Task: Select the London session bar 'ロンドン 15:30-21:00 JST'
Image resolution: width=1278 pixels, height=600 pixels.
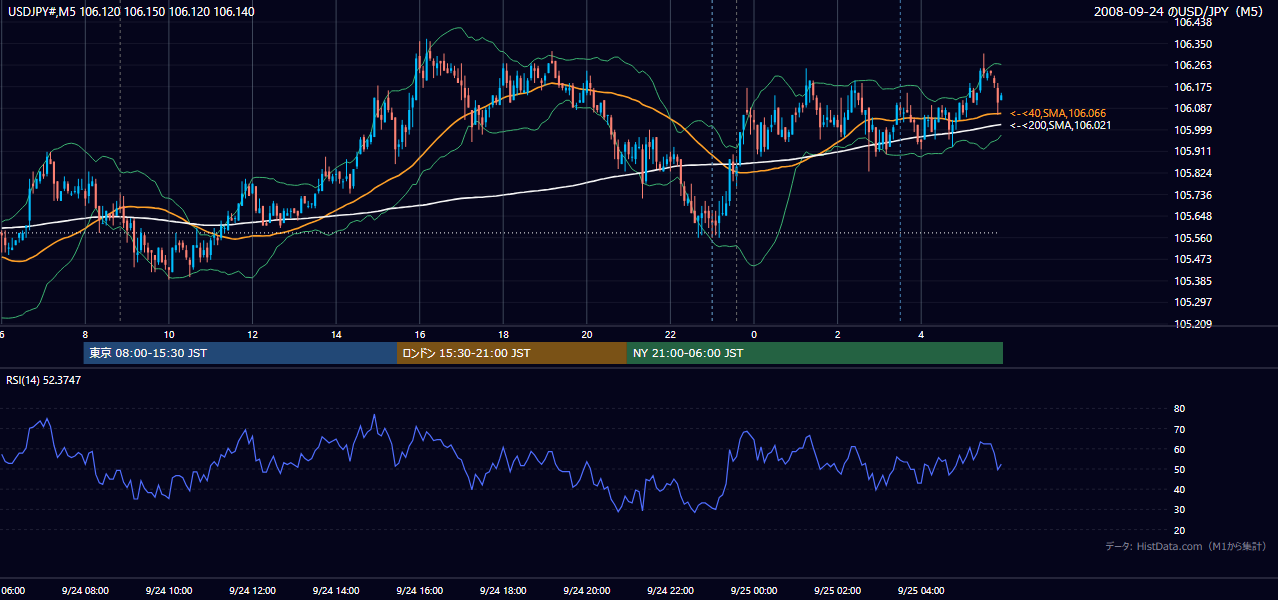Action: [x=512, y=353]
